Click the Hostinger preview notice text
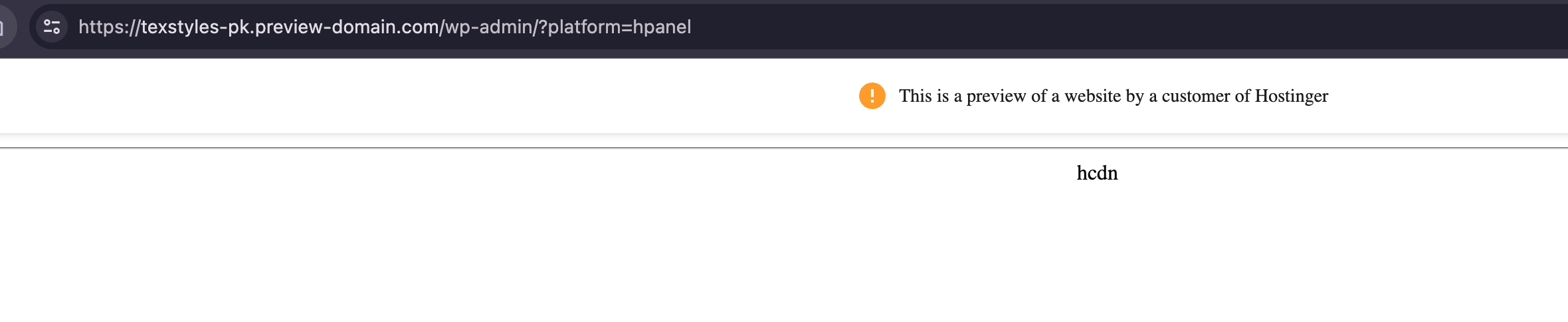This screenshot has width=1568, height=322. tap(1113, 96)
